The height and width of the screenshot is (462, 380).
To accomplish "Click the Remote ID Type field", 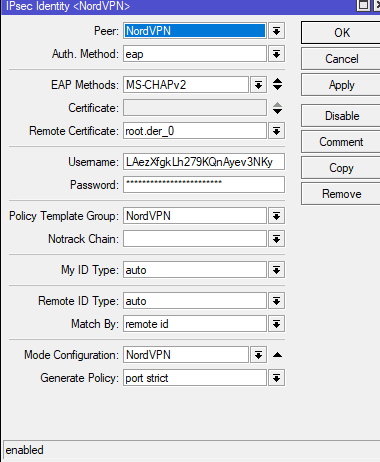I will click(x=195, y=301).
